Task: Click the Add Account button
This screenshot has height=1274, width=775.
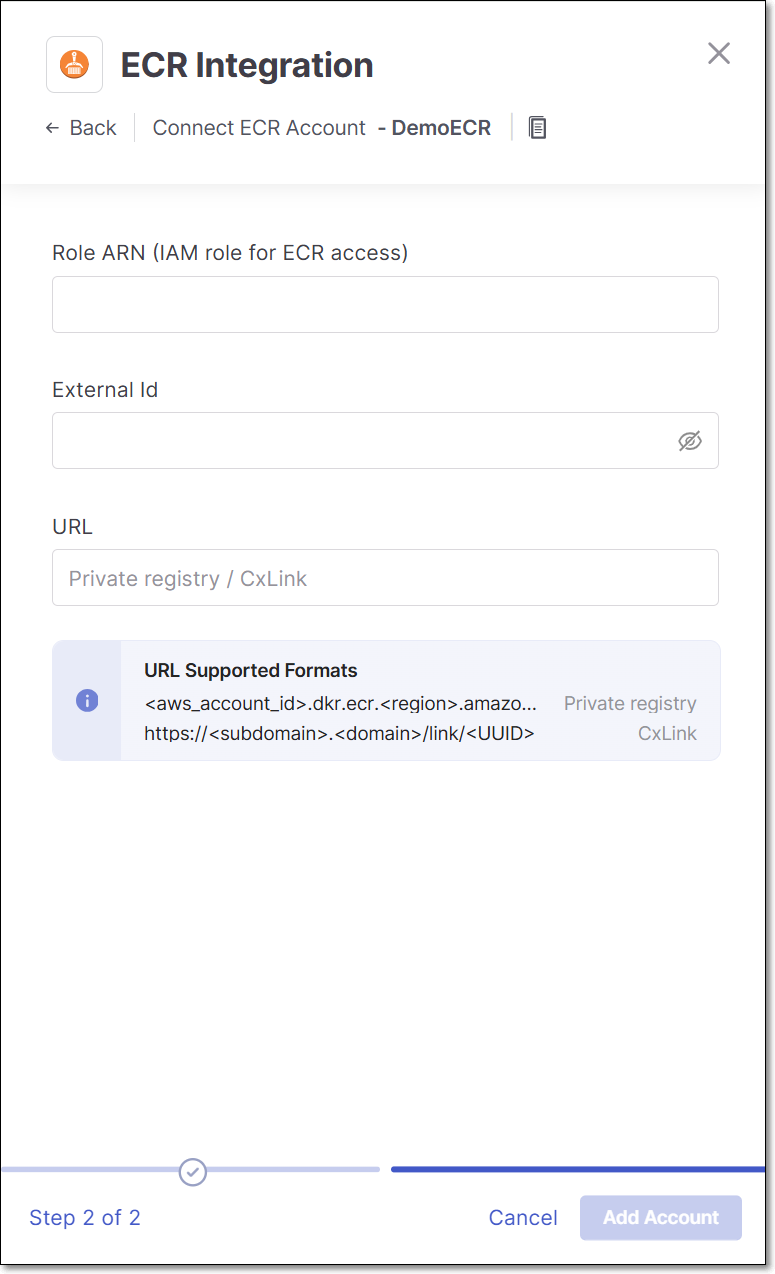Action: (x=661, y=1218)
